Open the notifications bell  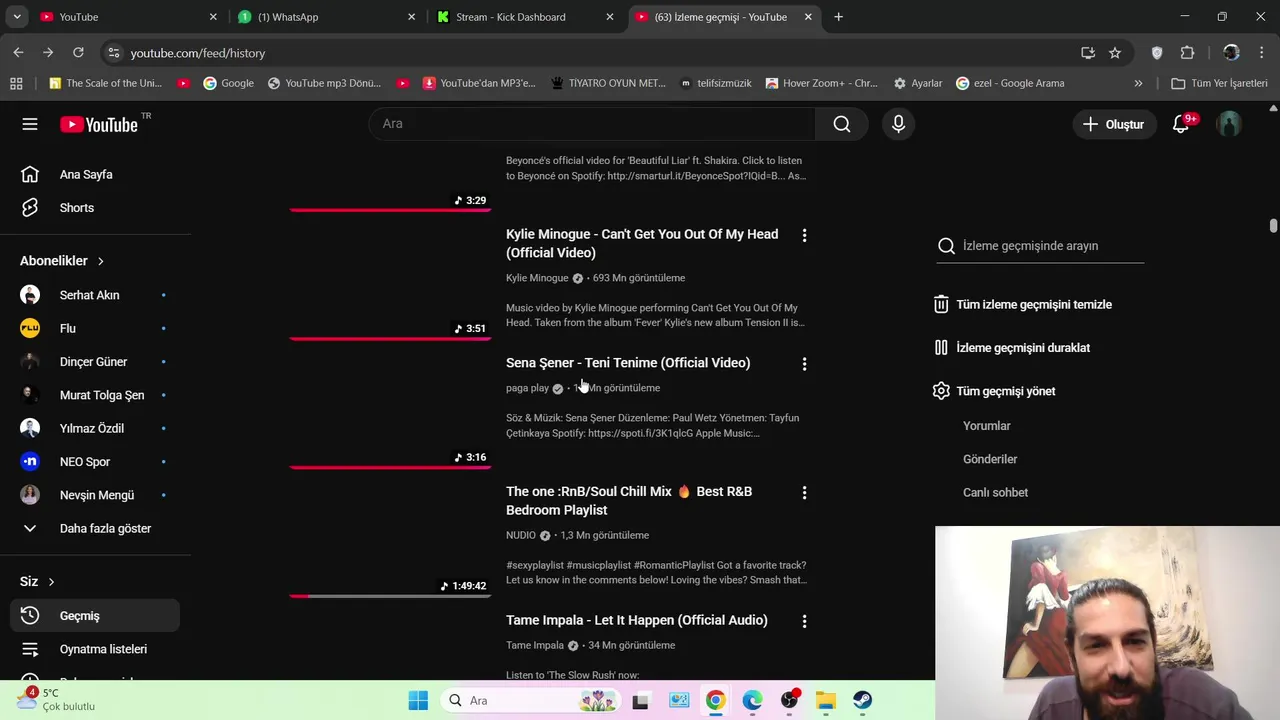pyautogui.click(x=1181, y=124)
